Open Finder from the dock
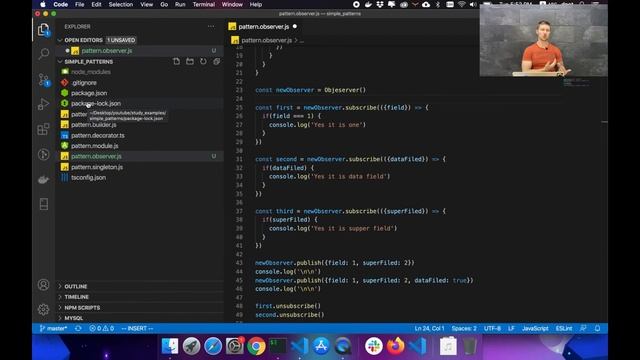This screenshot has height=360, width=640. click(170, 346)
